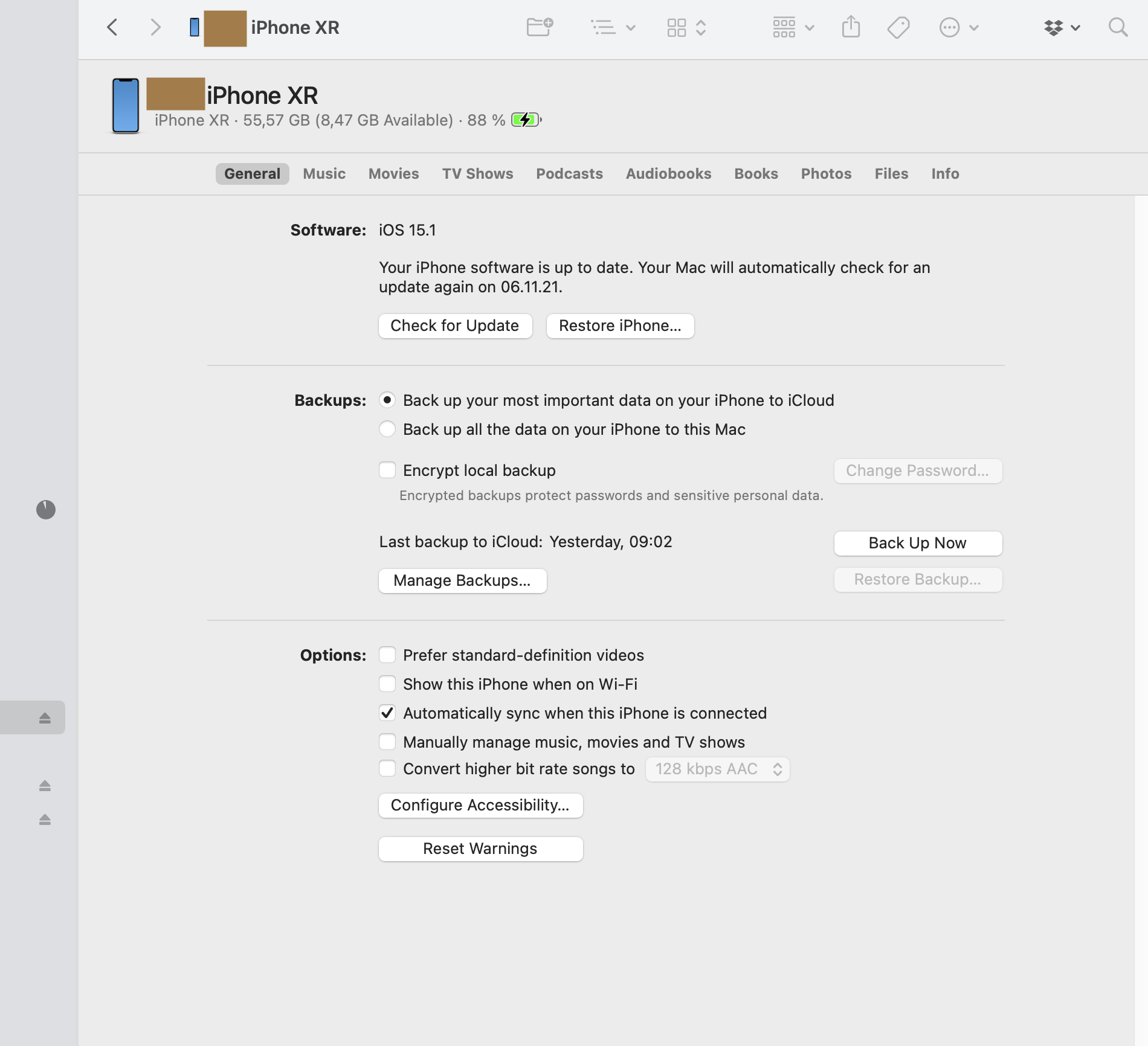The height and width of the screenshot is (1046, 1148).
Task: Click the Tag toolbar icon
Action: tap(898, 27)
